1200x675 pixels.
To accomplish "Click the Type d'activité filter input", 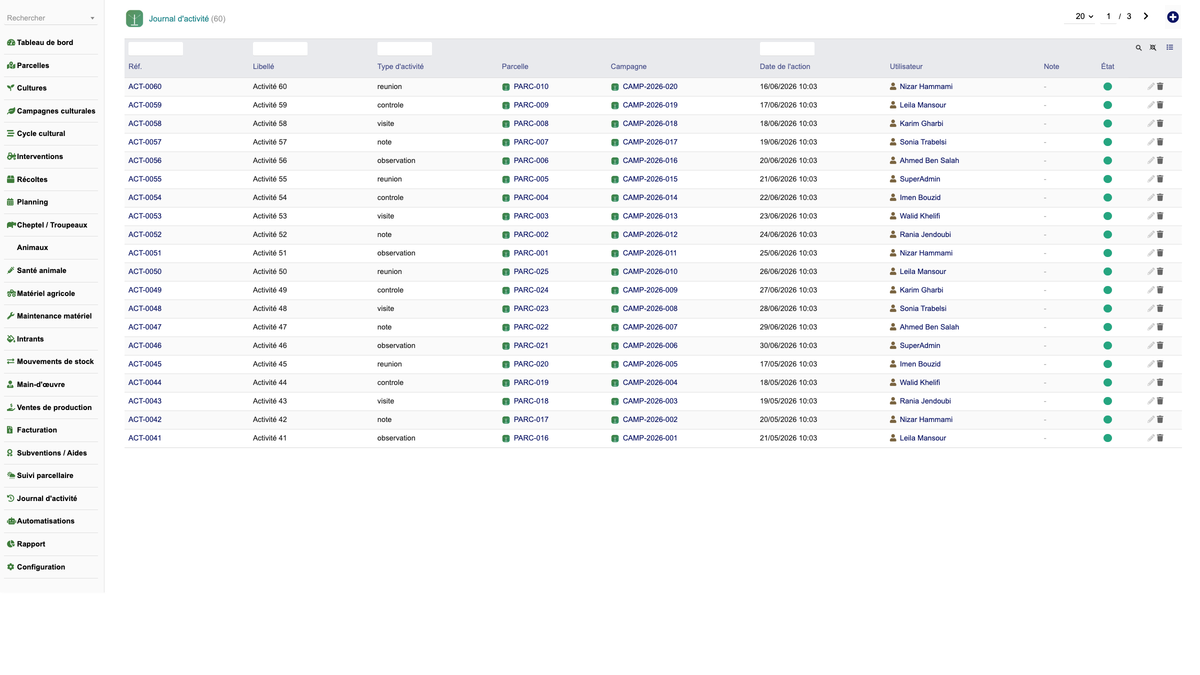I will click(404, 48).
